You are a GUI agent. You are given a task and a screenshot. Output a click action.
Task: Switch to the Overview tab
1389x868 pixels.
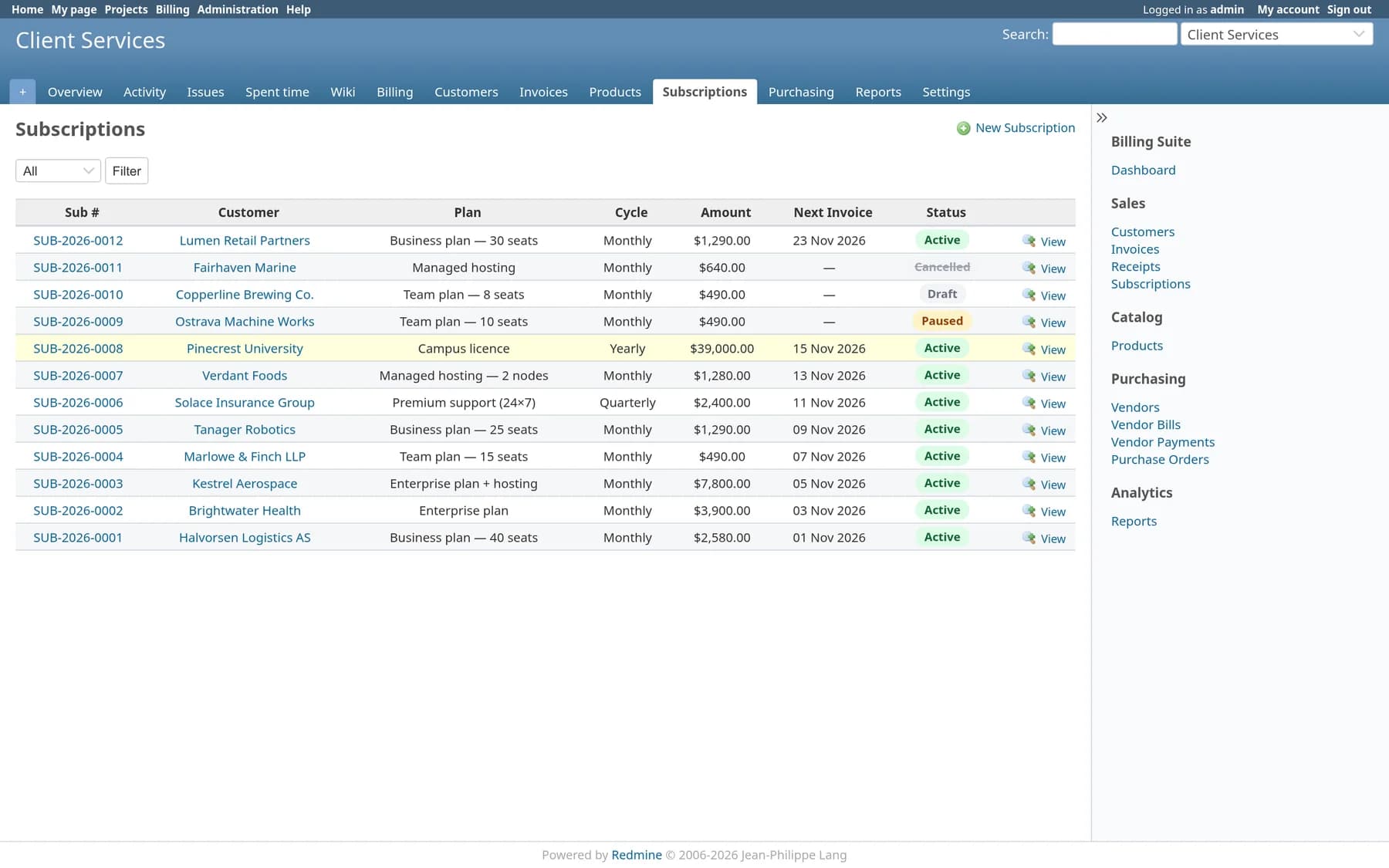click(x=75, y=92)
